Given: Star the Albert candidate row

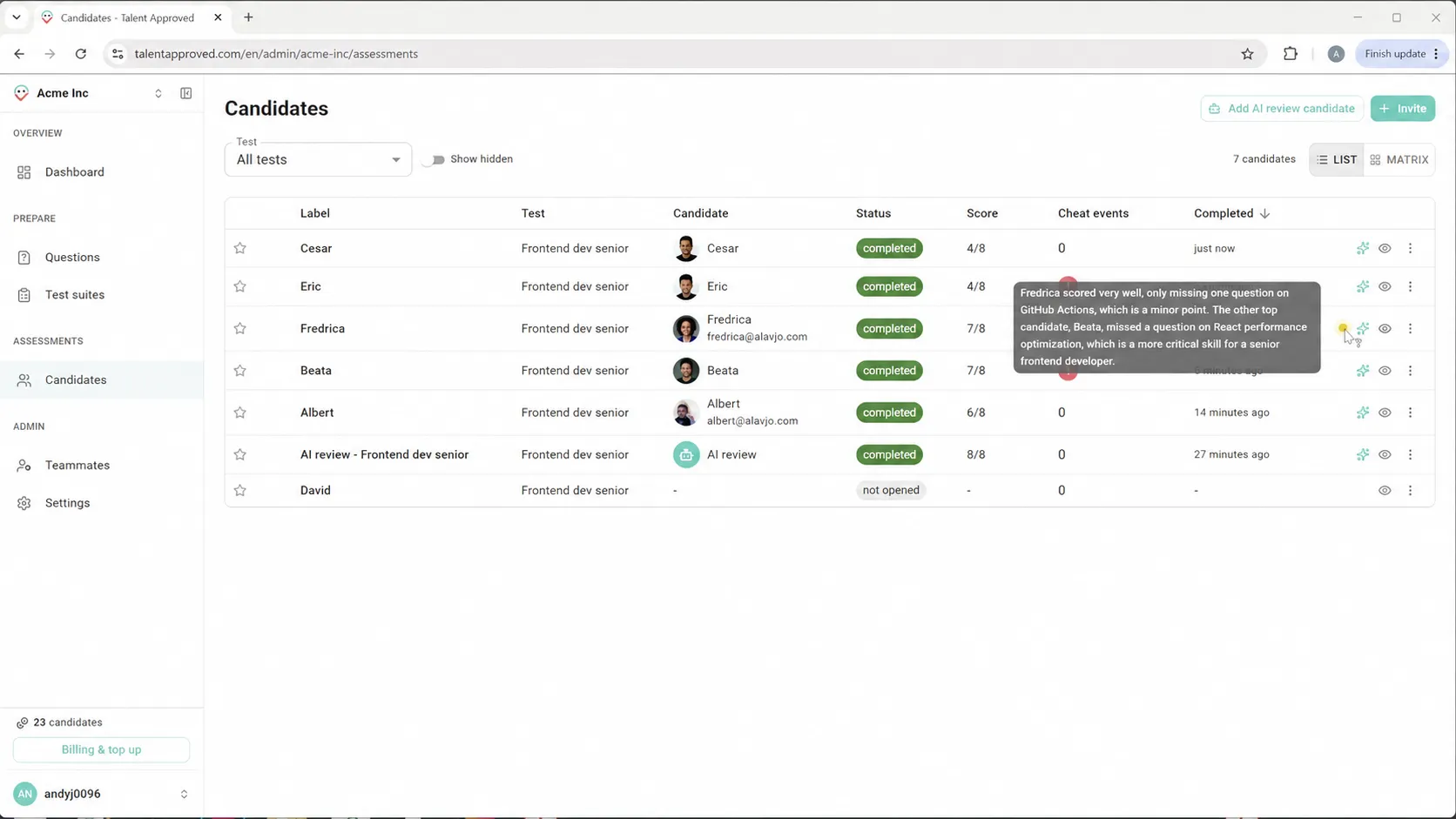Looking at the screenshot, I should 240,413.
